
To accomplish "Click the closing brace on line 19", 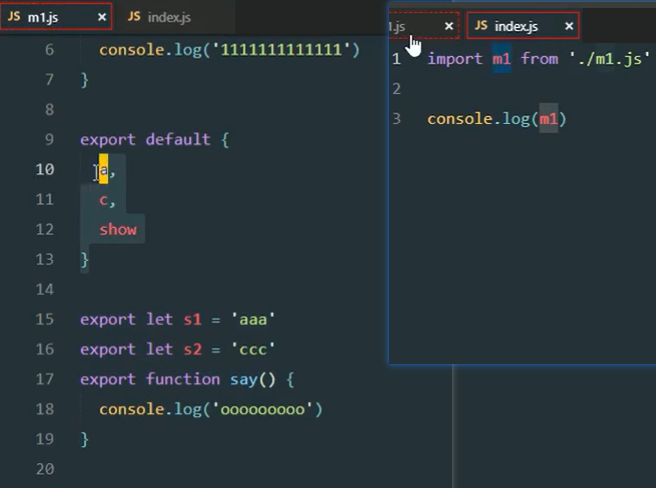I will click(x=85, y=439).
